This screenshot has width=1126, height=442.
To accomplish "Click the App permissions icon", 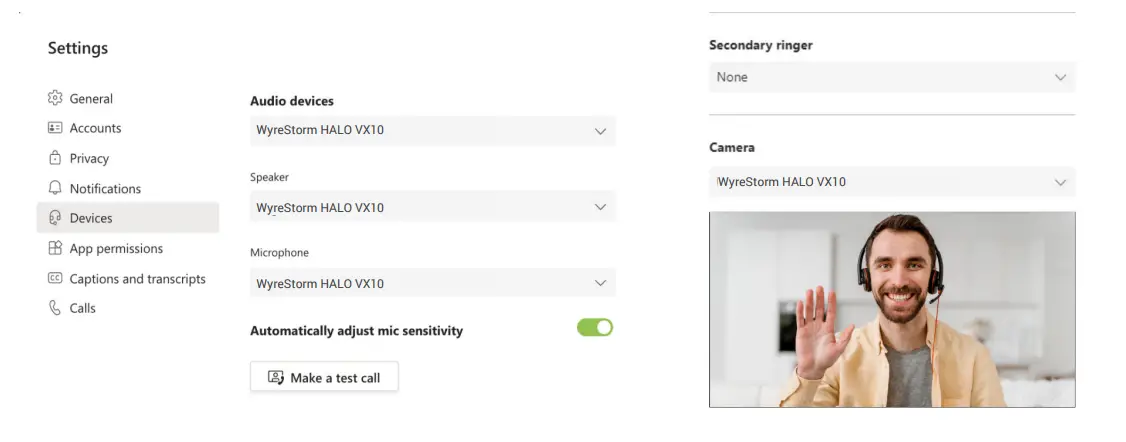I will coord(55,248).
